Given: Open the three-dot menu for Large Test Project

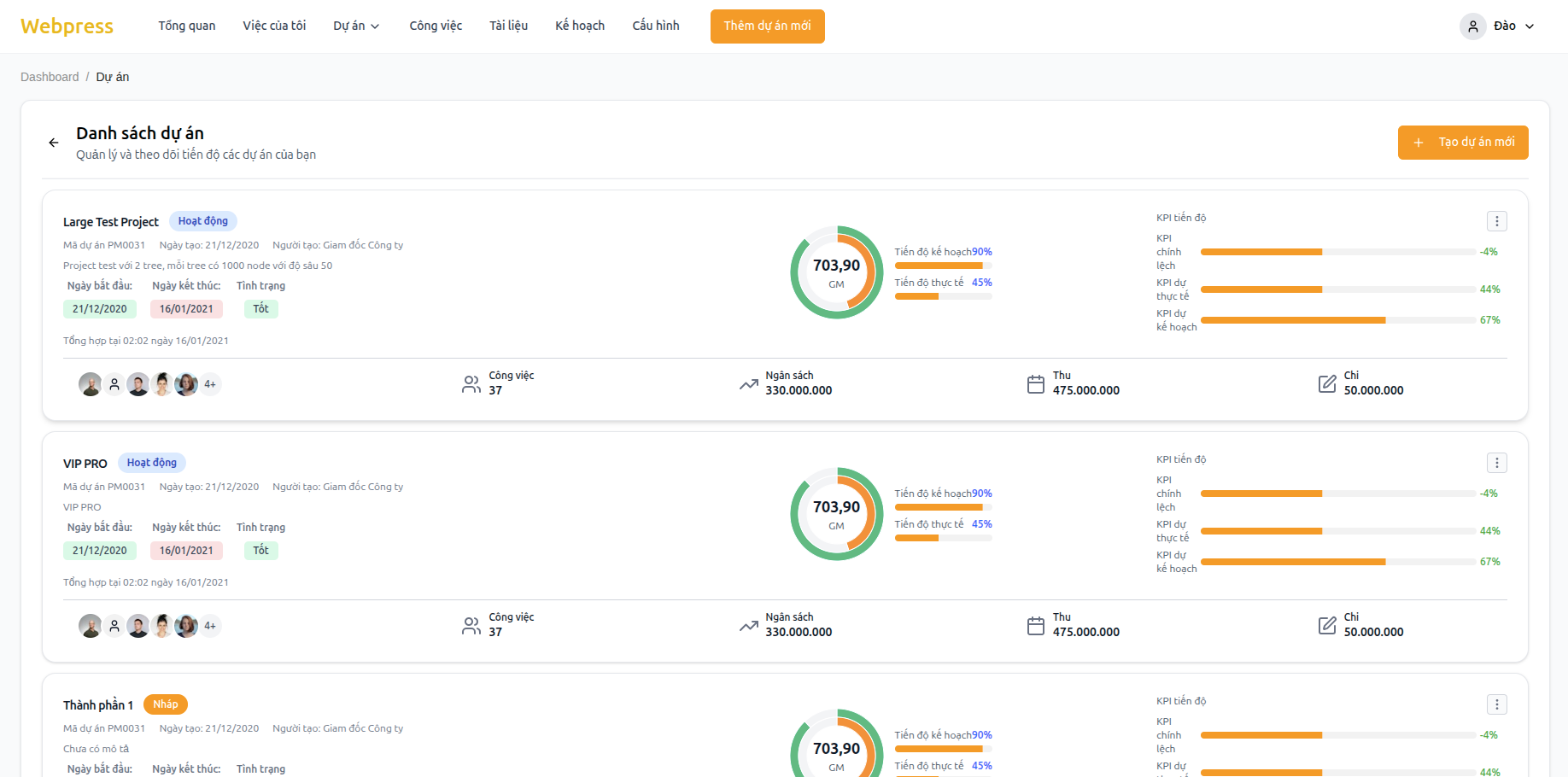Looking at the screenshot, I should click(1496, 221).
